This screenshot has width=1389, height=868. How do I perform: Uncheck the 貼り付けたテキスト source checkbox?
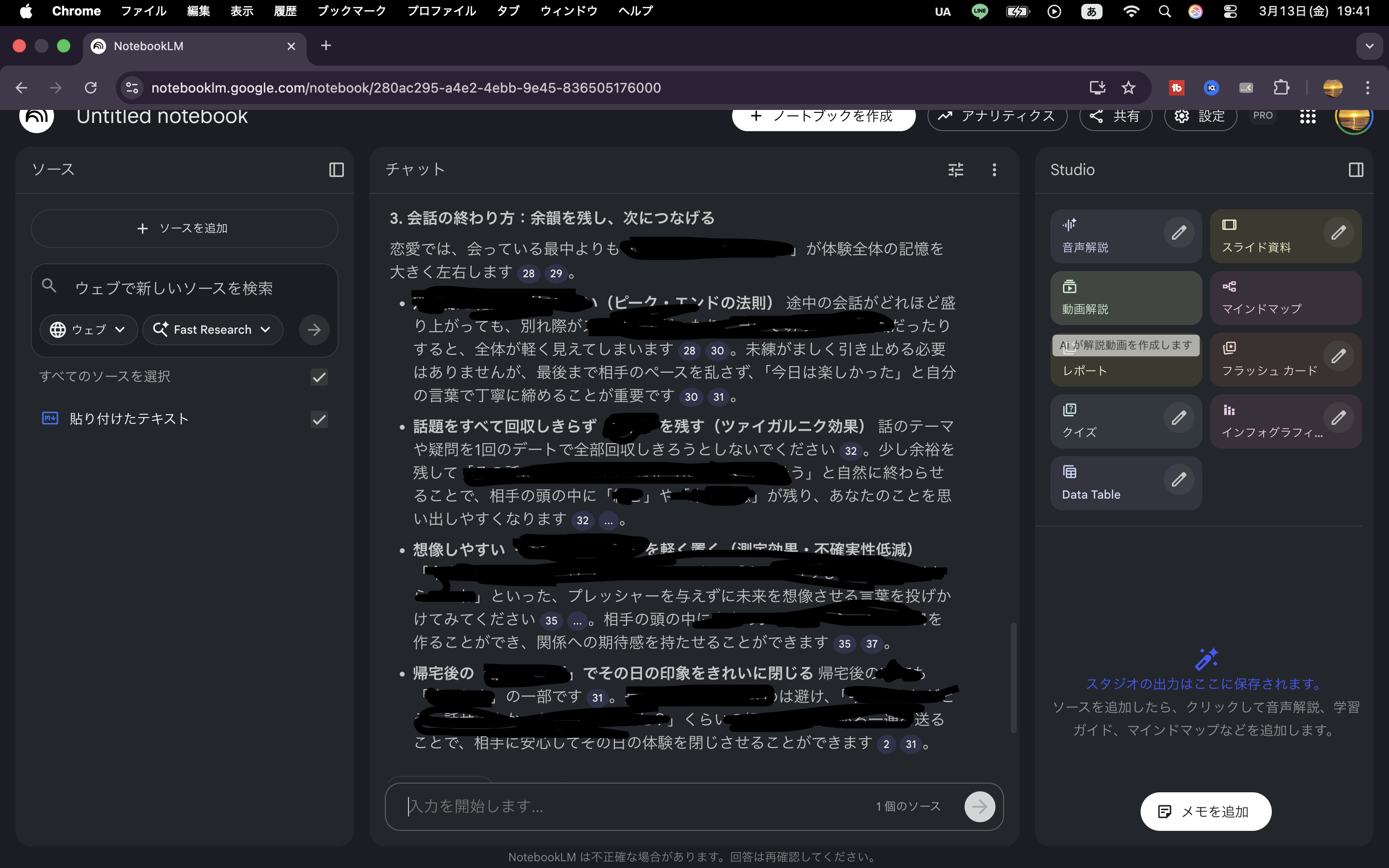tap(319, 420)
